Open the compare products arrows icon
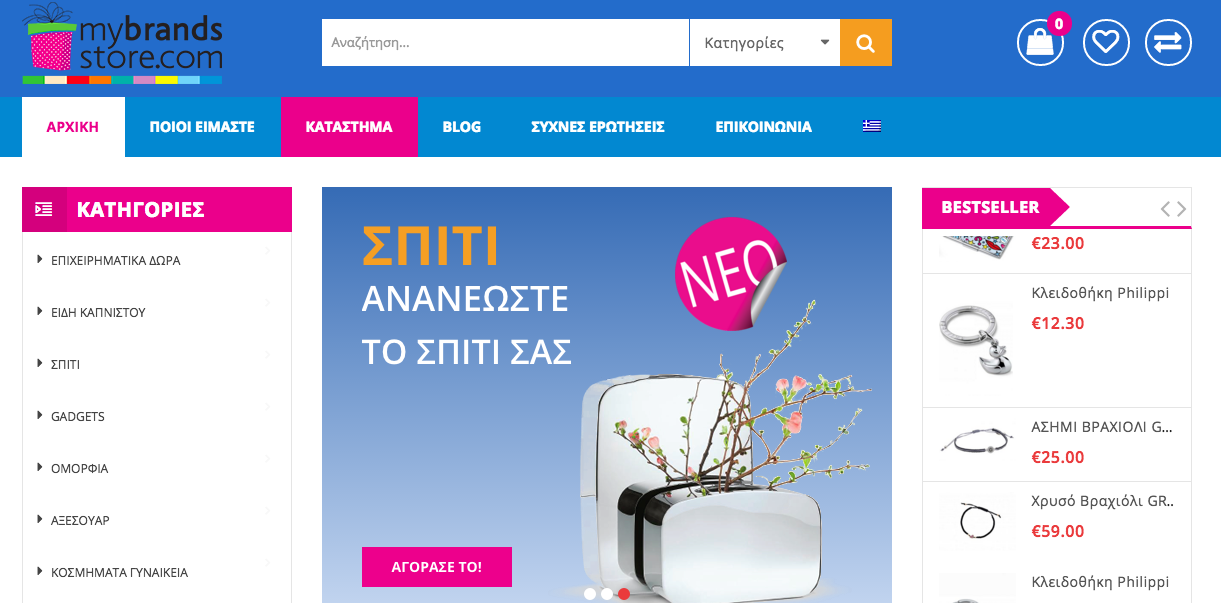This screenshot has height=603, width=1221. [x=1168, y=43]
